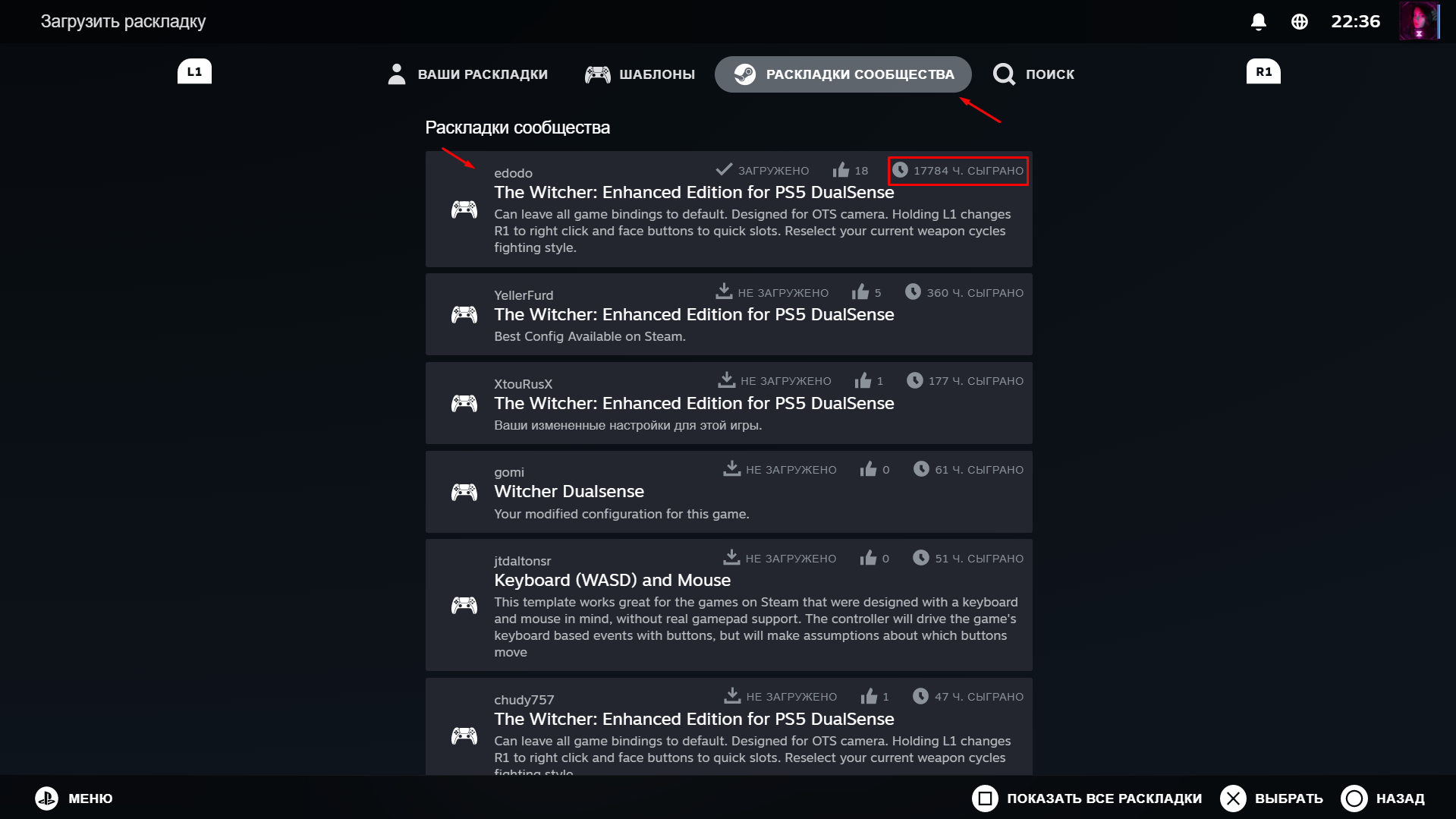This screenshot has height=819, width=1456.
Task: Click thumbs-up icon on XtouRusX layout
Action: [x=863, y=380]
